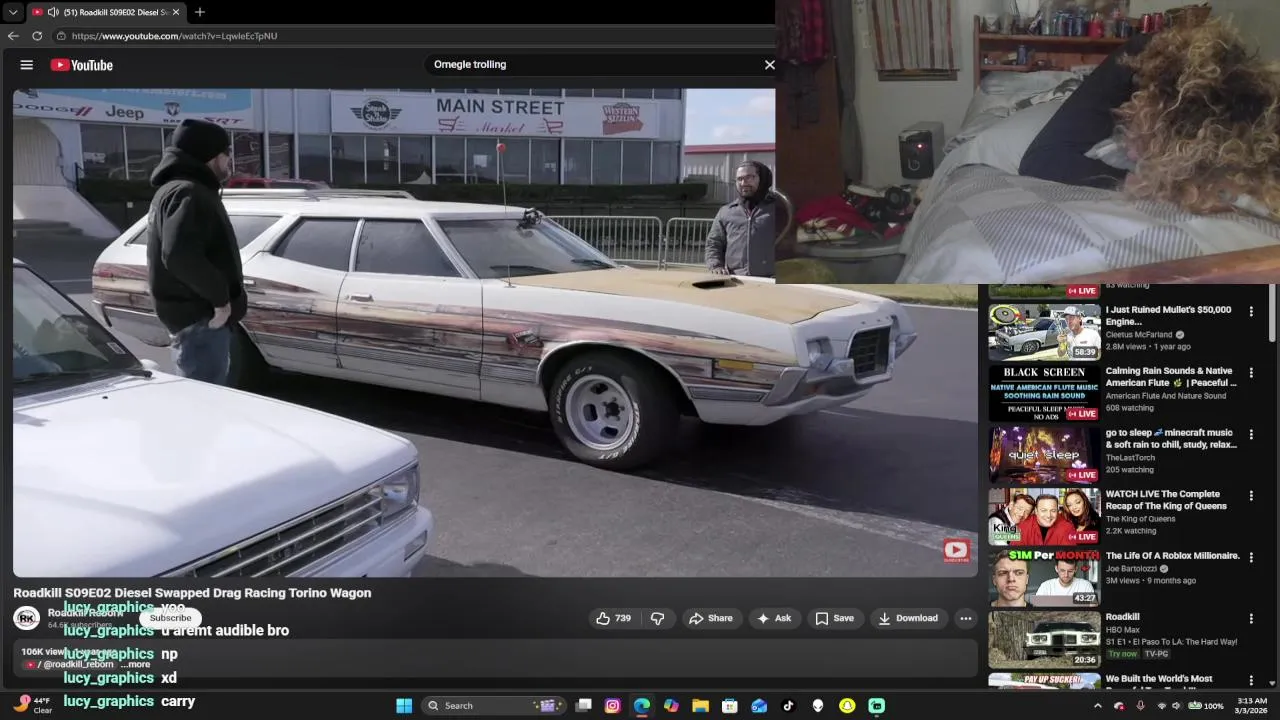The image size is (1280, 720).
Task: Click the Cleetus McFarland channel name
Action: pyautogui.click(x=1138, y=335)
